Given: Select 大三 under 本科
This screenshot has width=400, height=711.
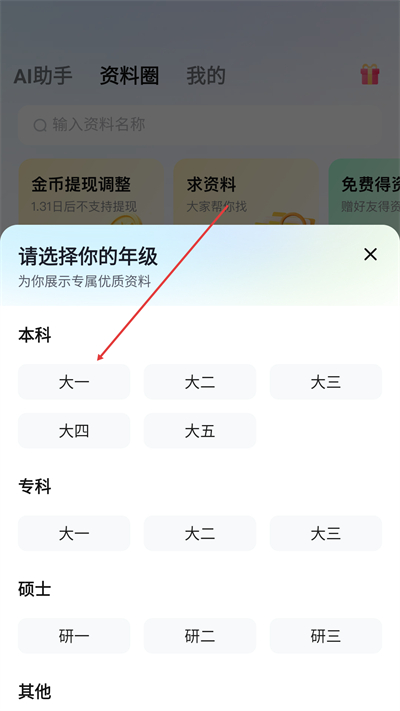Looking at the screenshot, I should click(x=326, y=382).
